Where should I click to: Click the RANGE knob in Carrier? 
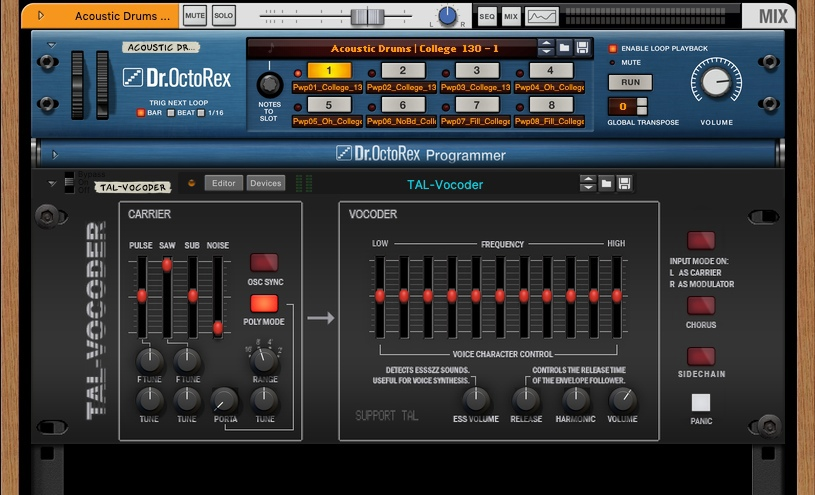[x=264, y=360]
